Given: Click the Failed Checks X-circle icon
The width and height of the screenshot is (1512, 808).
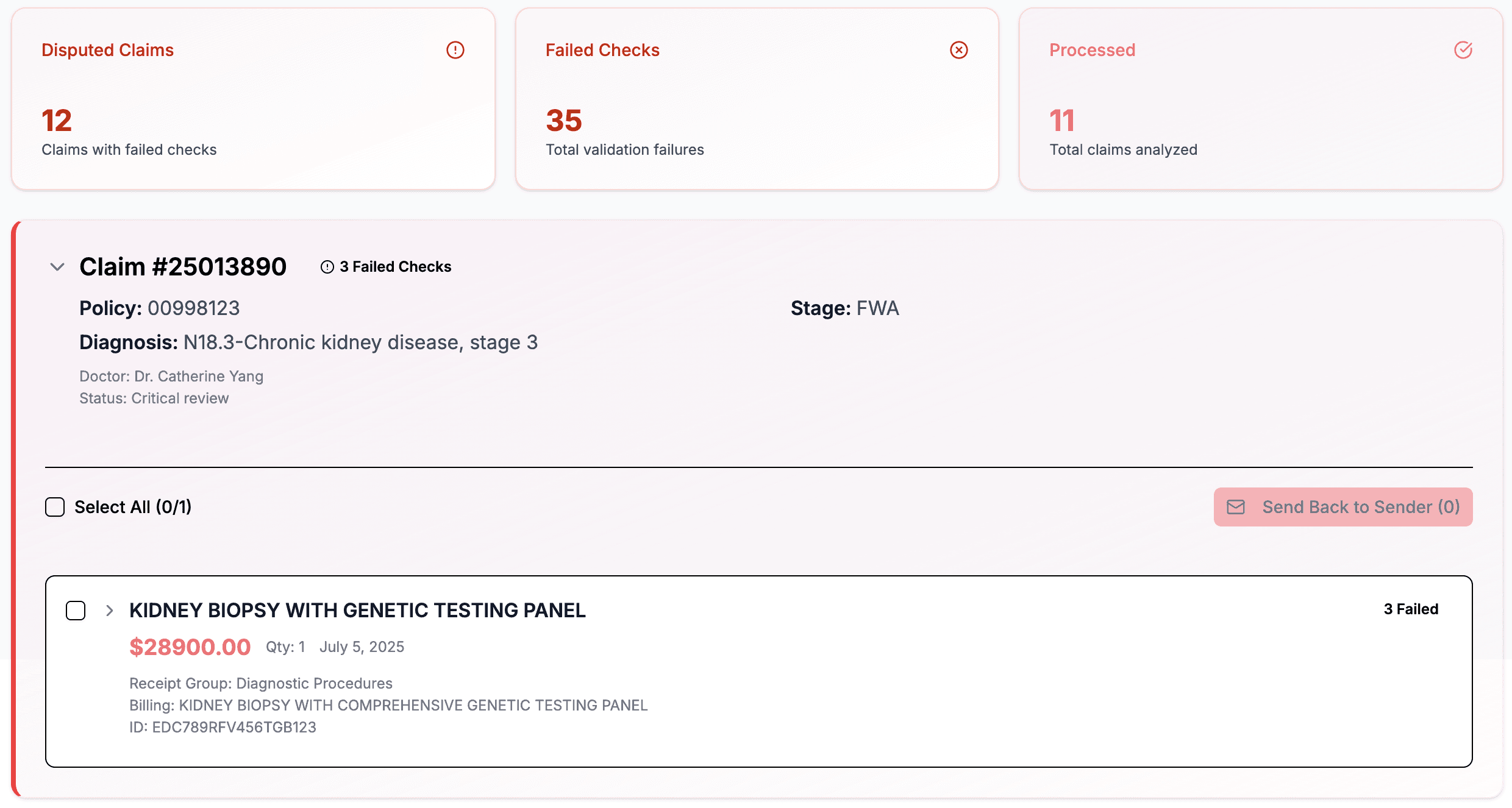Looking at the screenshot, I should point(958,50).
